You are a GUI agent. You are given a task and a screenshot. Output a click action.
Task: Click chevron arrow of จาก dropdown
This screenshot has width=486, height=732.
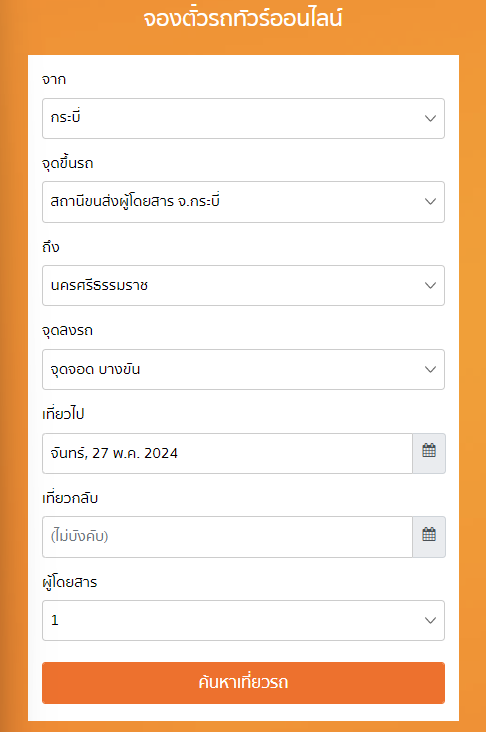point(430,119)
